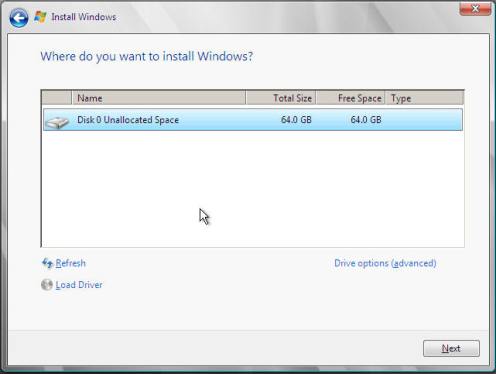The height and width of the screenshot is (374, 496).
Task: Click the Refresh arrows icon
Action: [x=47, y=263]
